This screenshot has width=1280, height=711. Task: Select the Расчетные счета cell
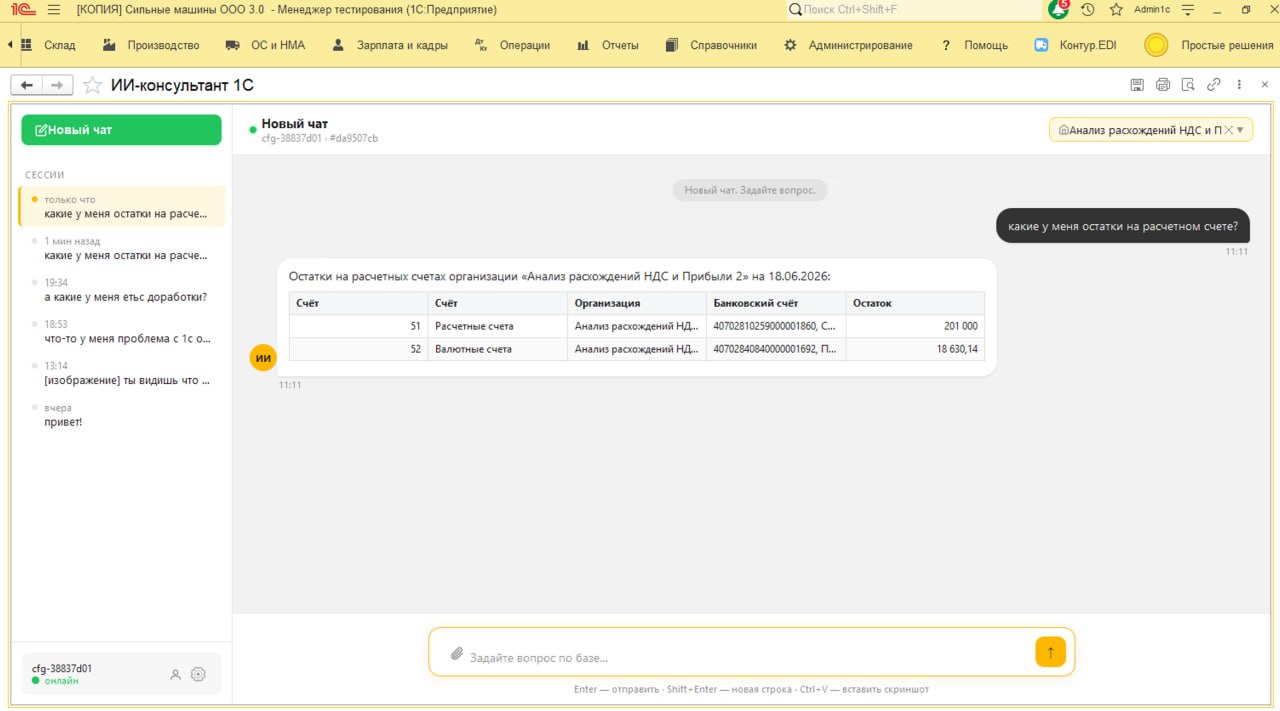coord(498,326)
